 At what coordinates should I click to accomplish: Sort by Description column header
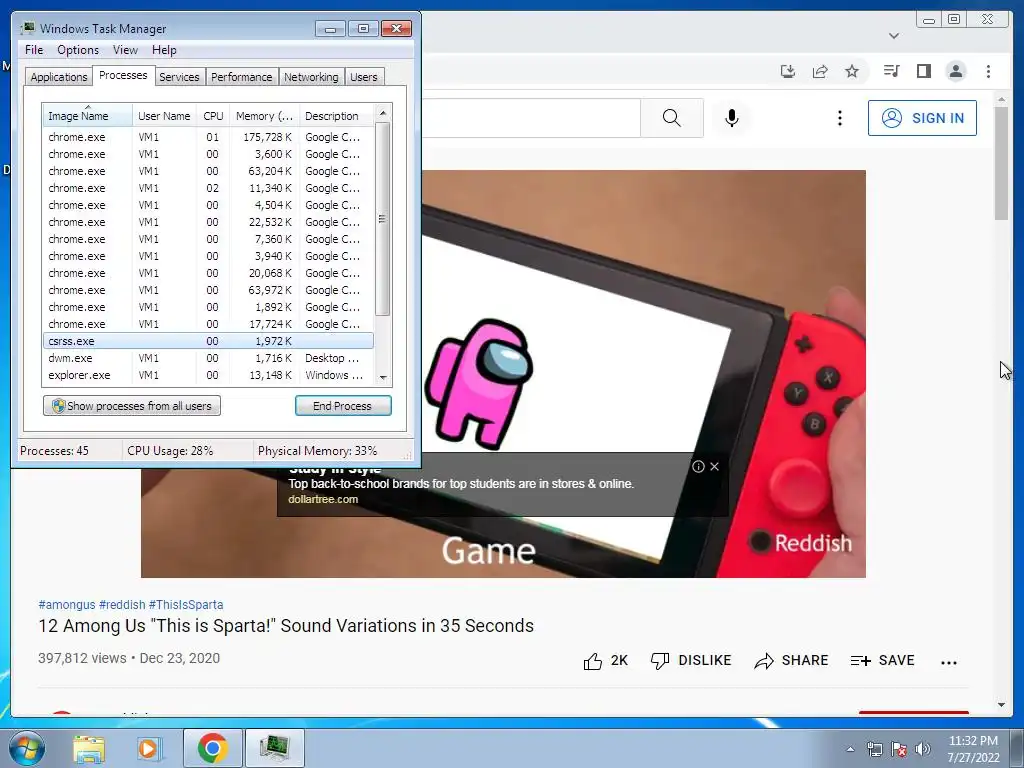point(336,116)
